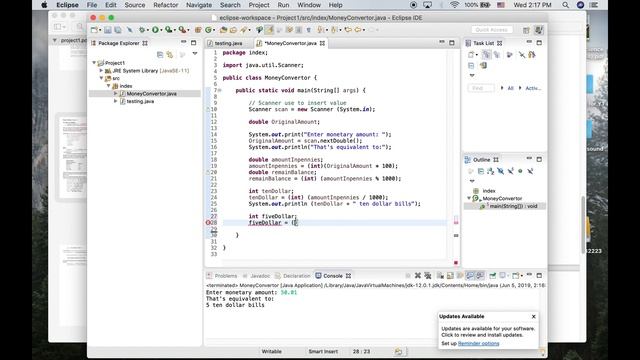
Task: Click the External Tools run icon
Action: pos(182,30)
